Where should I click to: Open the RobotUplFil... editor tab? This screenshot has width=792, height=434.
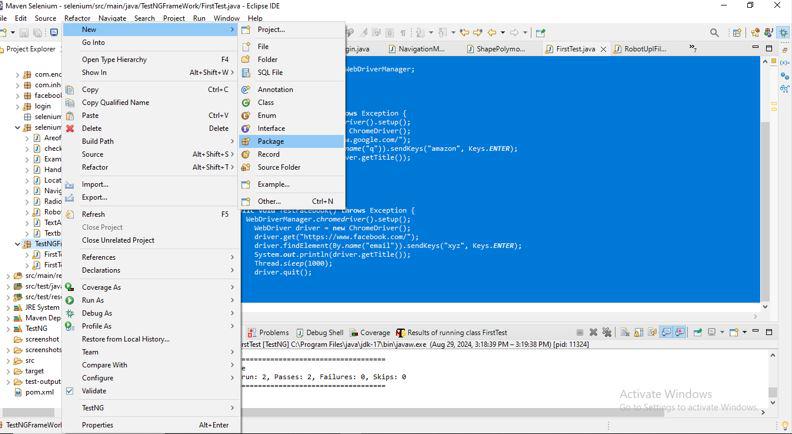point(640,49)
